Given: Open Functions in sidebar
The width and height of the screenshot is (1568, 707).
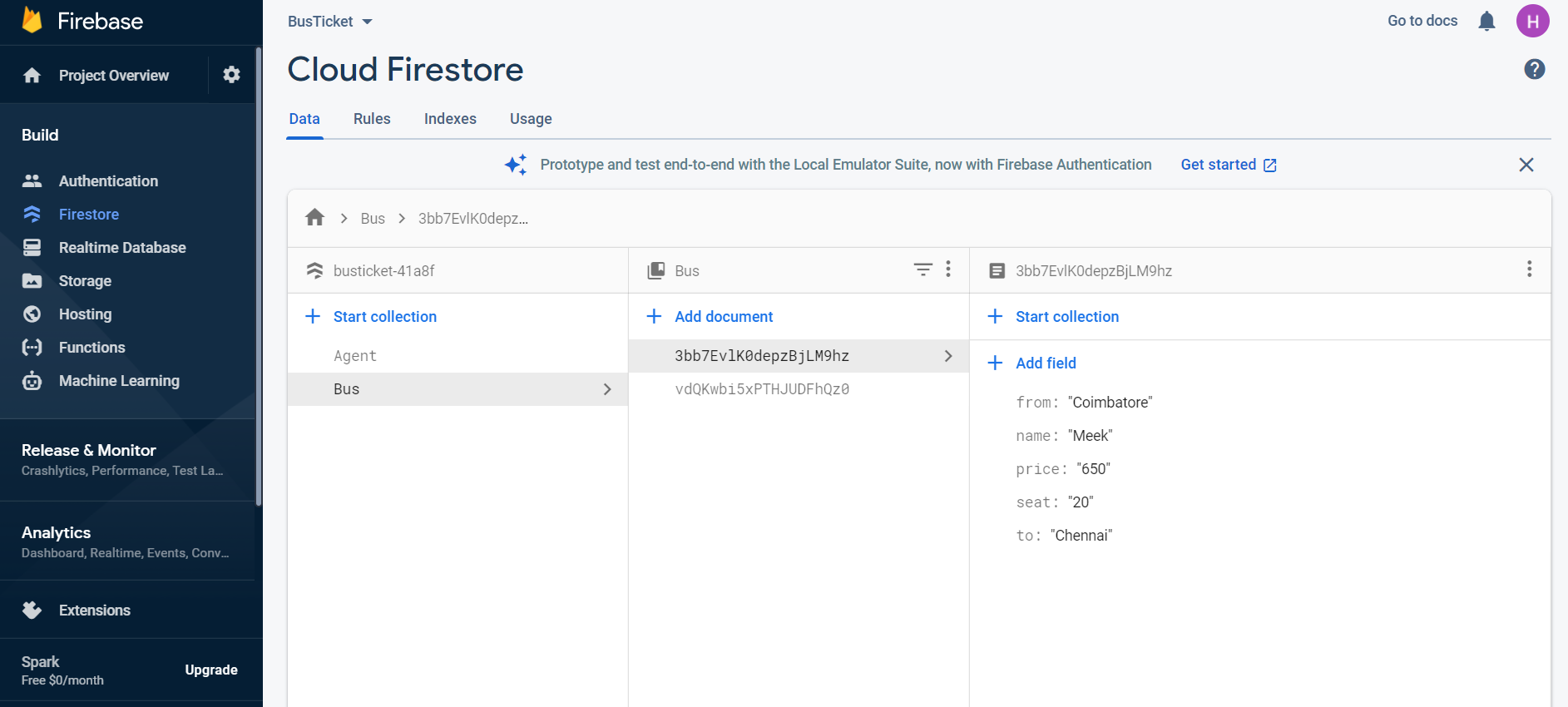Looking at the screenshot, I should coord(92,347).
